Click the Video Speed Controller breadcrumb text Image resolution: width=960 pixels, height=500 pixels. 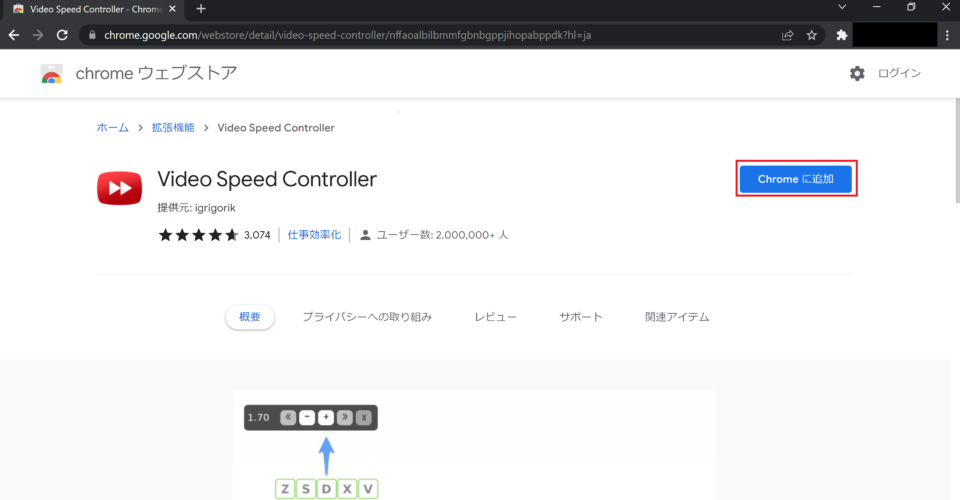pos(276,127)
